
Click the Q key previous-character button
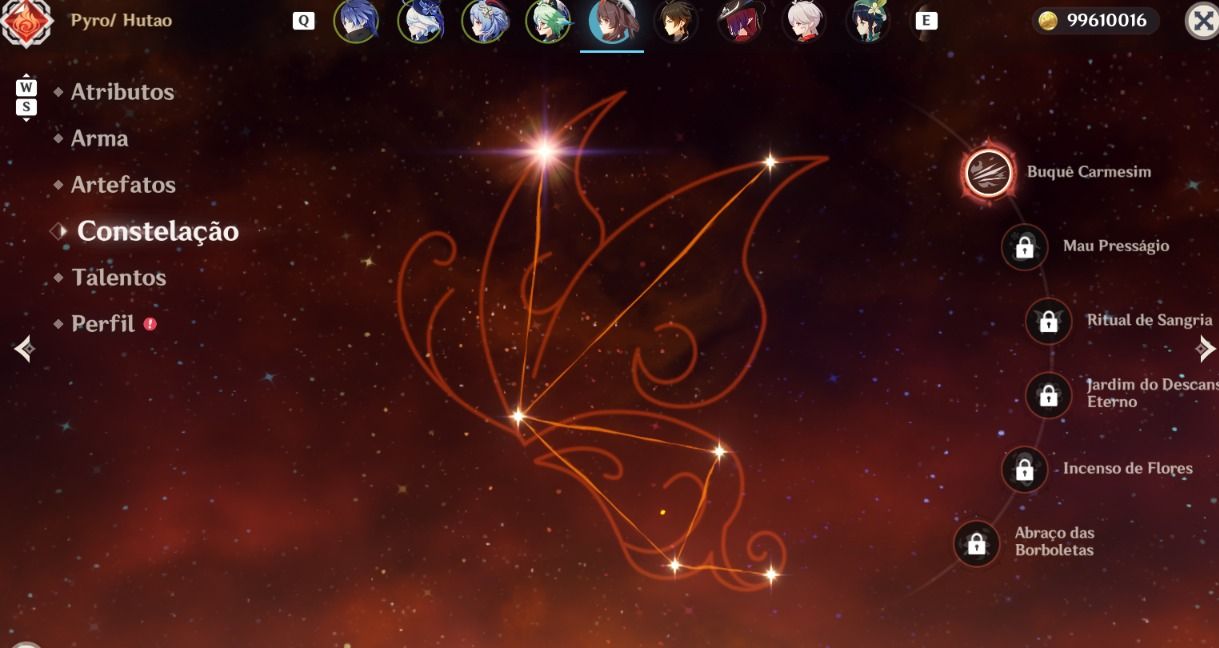coord(303,20)
